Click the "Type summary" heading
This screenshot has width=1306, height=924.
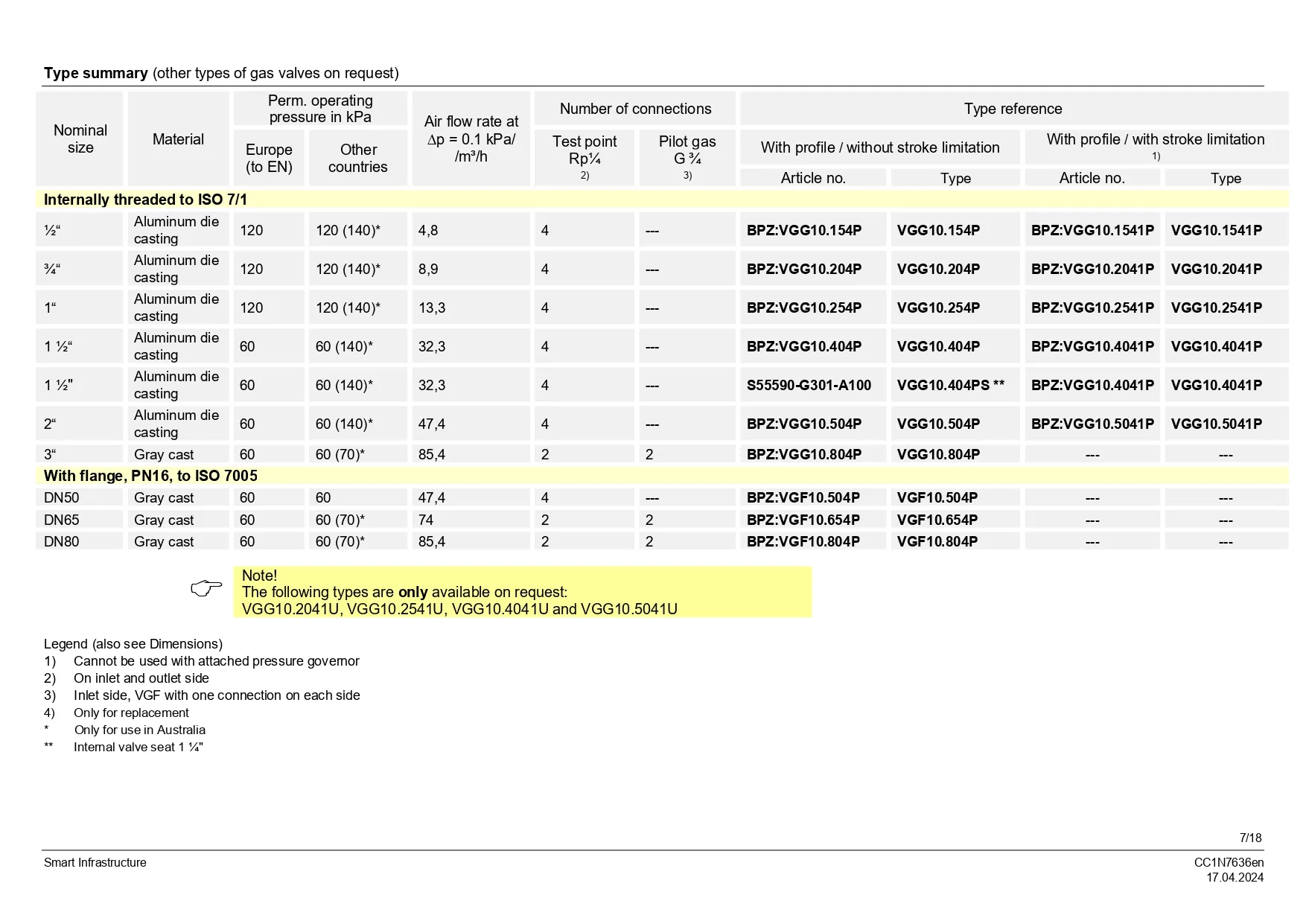95,73
